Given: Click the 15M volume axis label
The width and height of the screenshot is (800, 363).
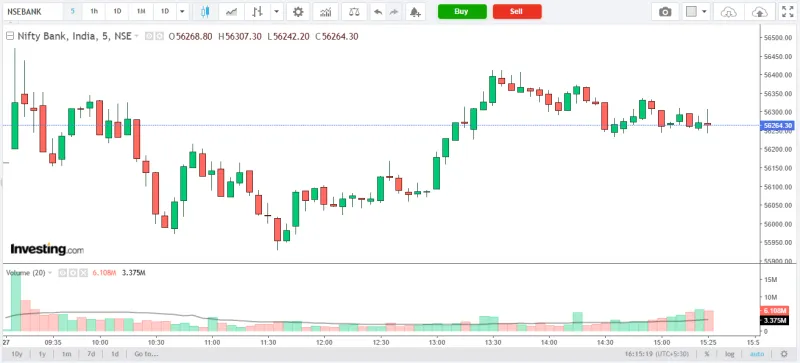Looking at the screenshot, I should point(770,280).
